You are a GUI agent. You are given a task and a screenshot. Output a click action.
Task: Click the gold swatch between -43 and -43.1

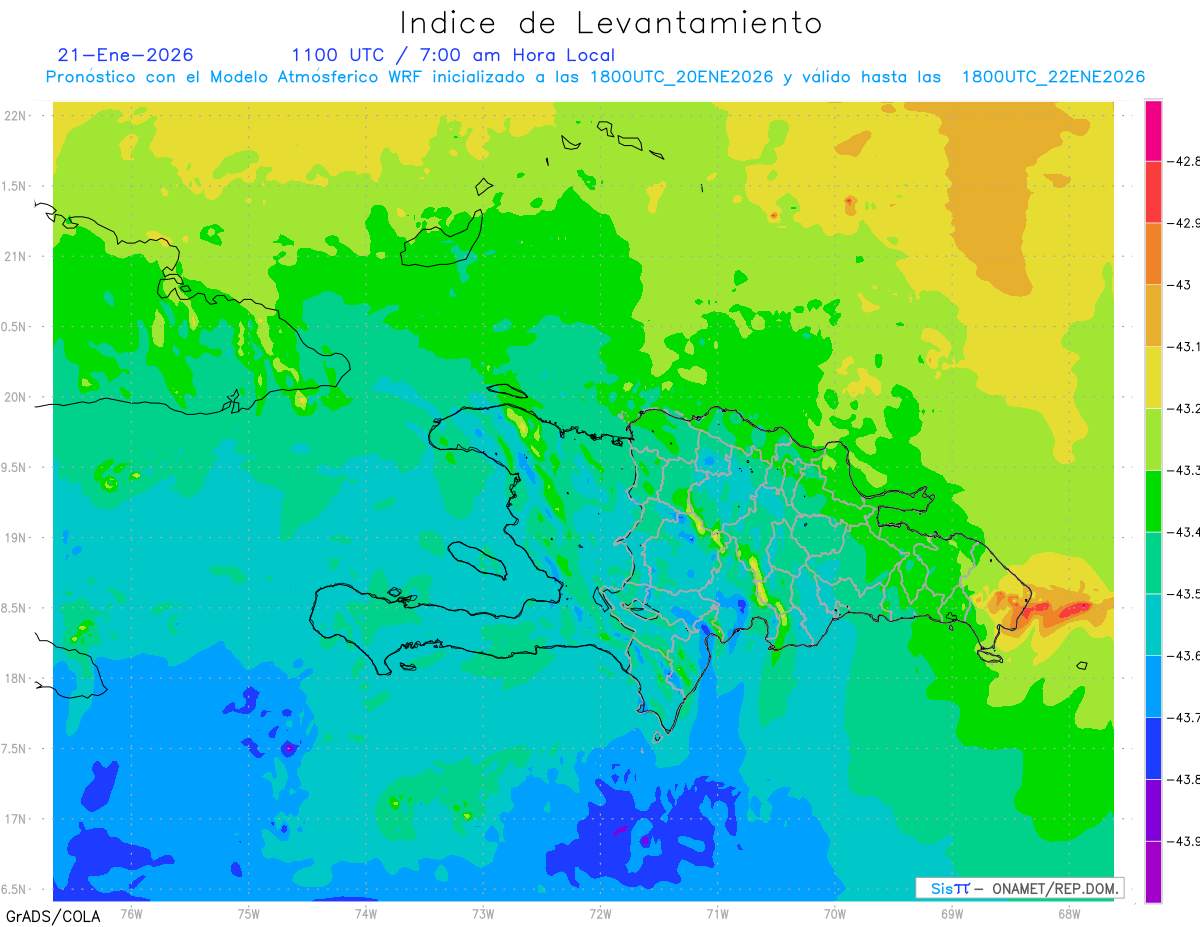pyautogui.click(x=1153, y=316)
